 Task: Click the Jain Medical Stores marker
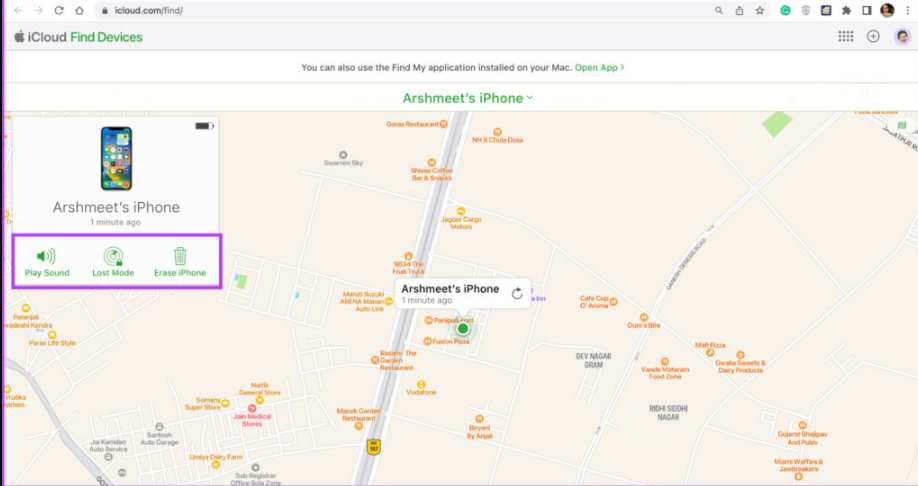pyautogui.click(x=252, y=408)
